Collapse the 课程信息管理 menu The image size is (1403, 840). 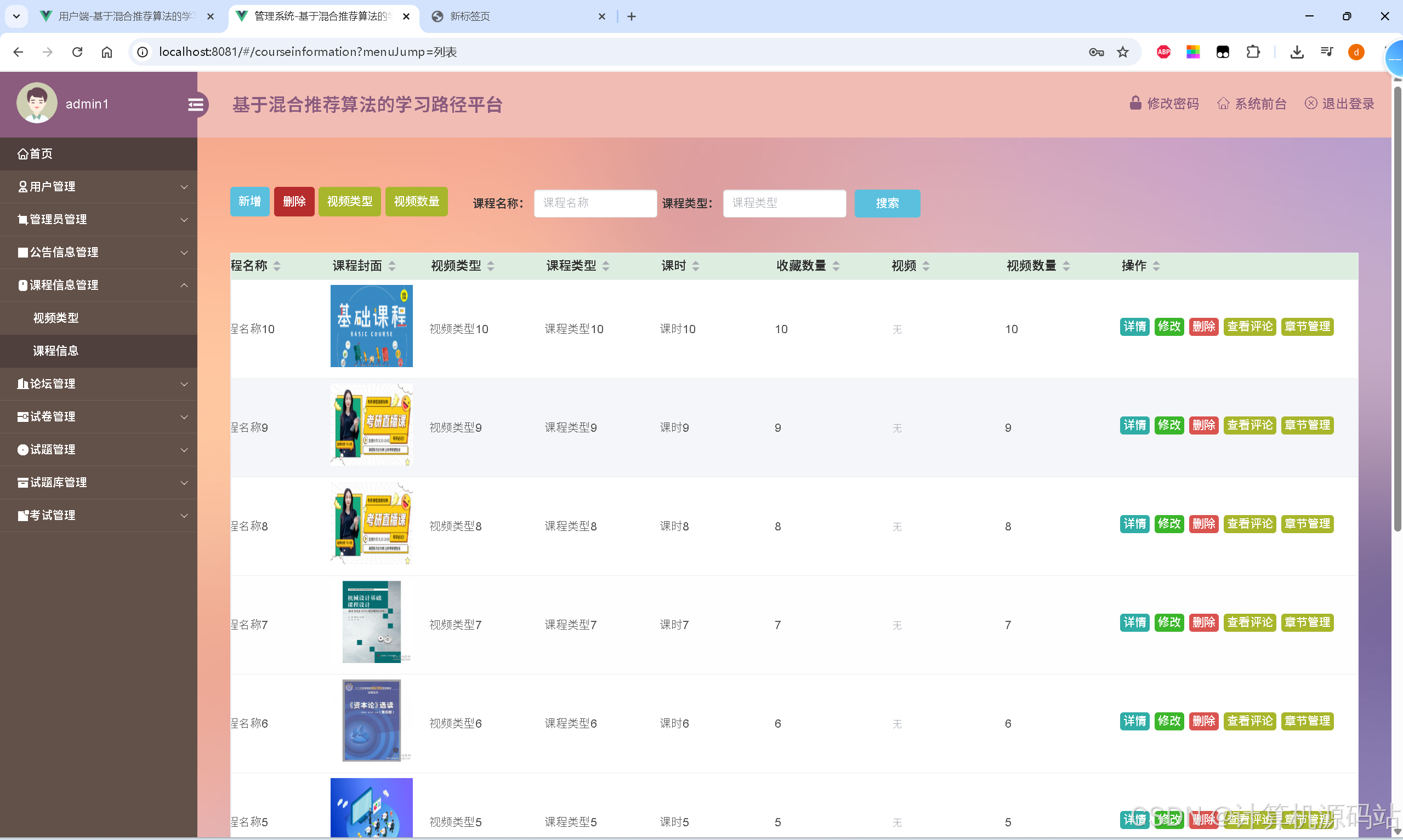pyautogui.click(x=64, y=285)
